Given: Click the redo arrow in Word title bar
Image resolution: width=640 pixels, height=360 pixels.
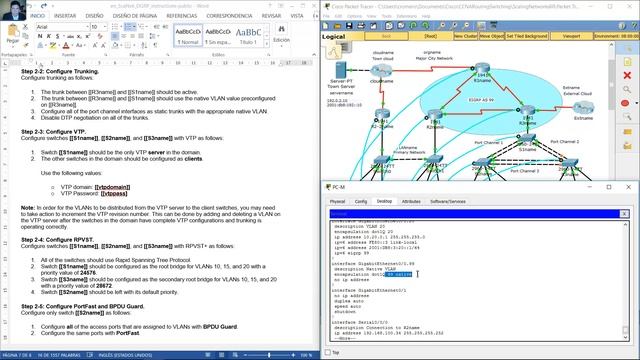Looking at the screenshot, I should point(43,6).
